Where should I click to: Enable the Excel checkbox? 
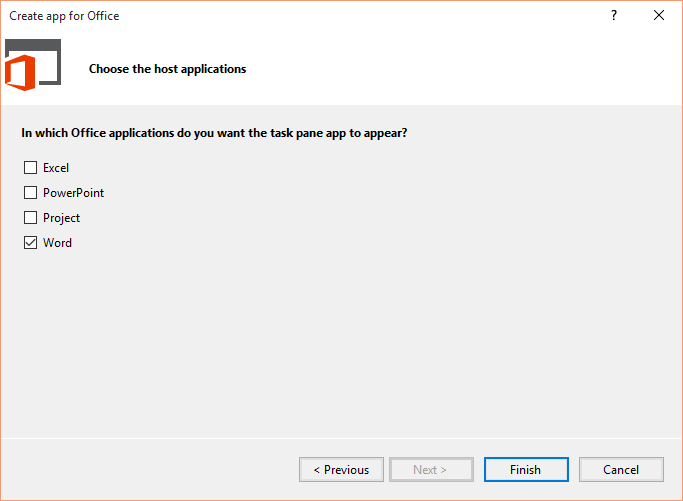point(30,168)
